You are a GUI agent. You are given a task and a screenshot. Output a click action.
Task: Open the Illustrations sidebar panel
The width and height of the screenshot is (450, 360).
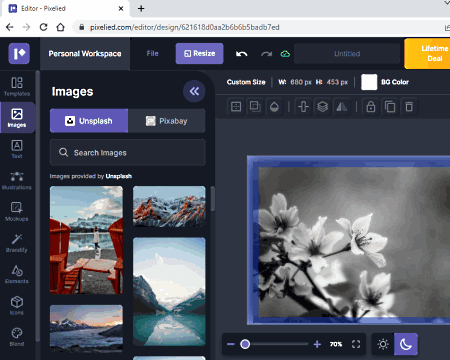click(17, 180)
